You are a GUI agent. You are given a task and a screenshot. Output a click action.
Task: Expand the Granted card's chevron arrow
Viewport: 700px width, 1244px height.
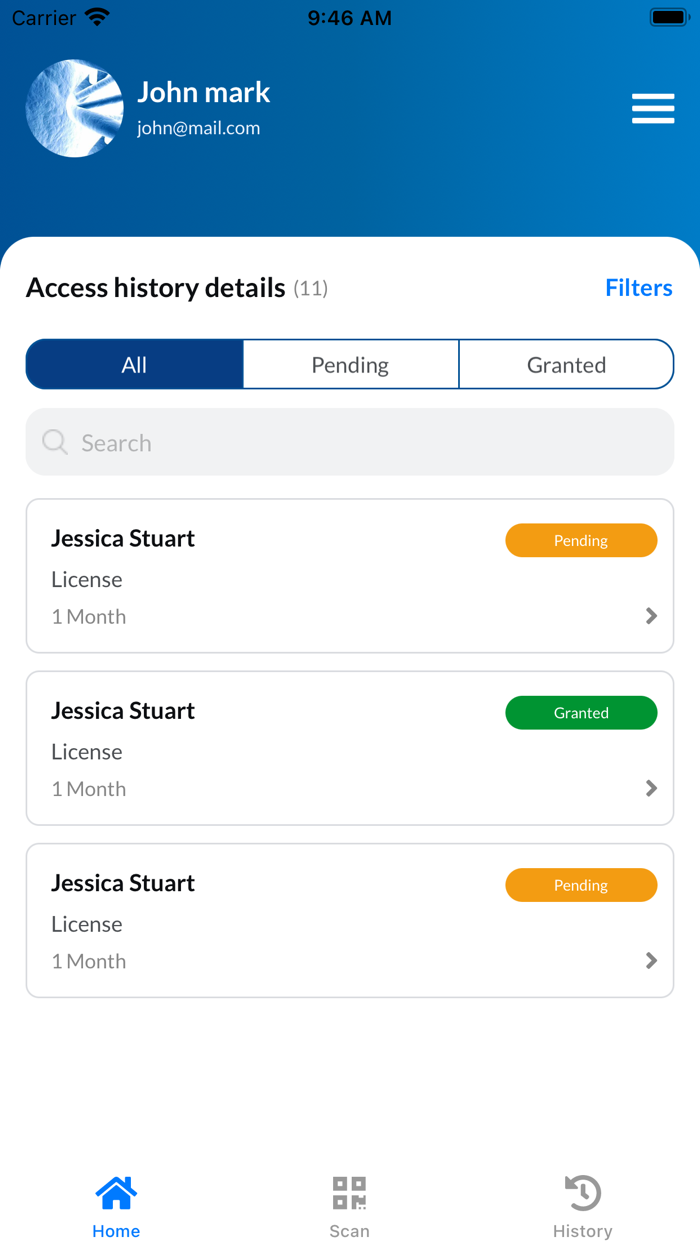[651, 789]
